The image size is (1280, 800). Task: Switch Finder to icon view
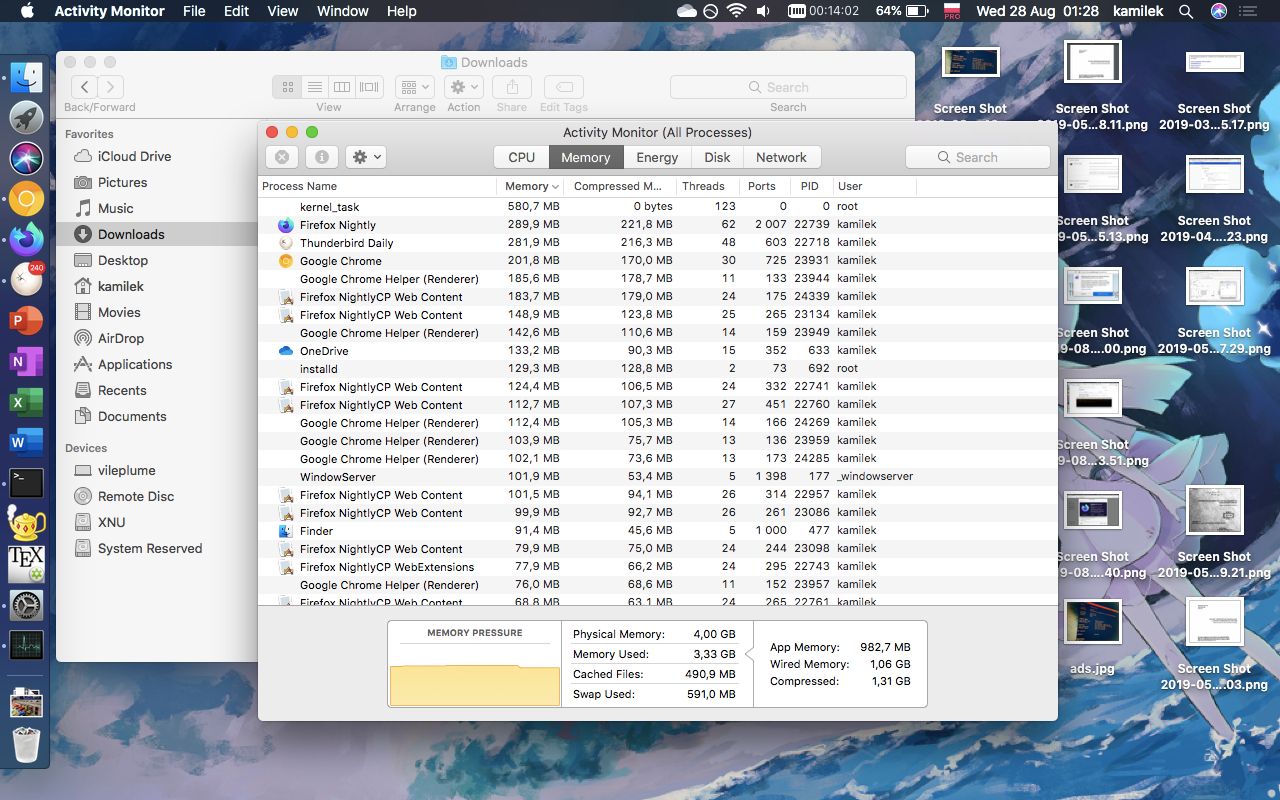coord(288,88)
